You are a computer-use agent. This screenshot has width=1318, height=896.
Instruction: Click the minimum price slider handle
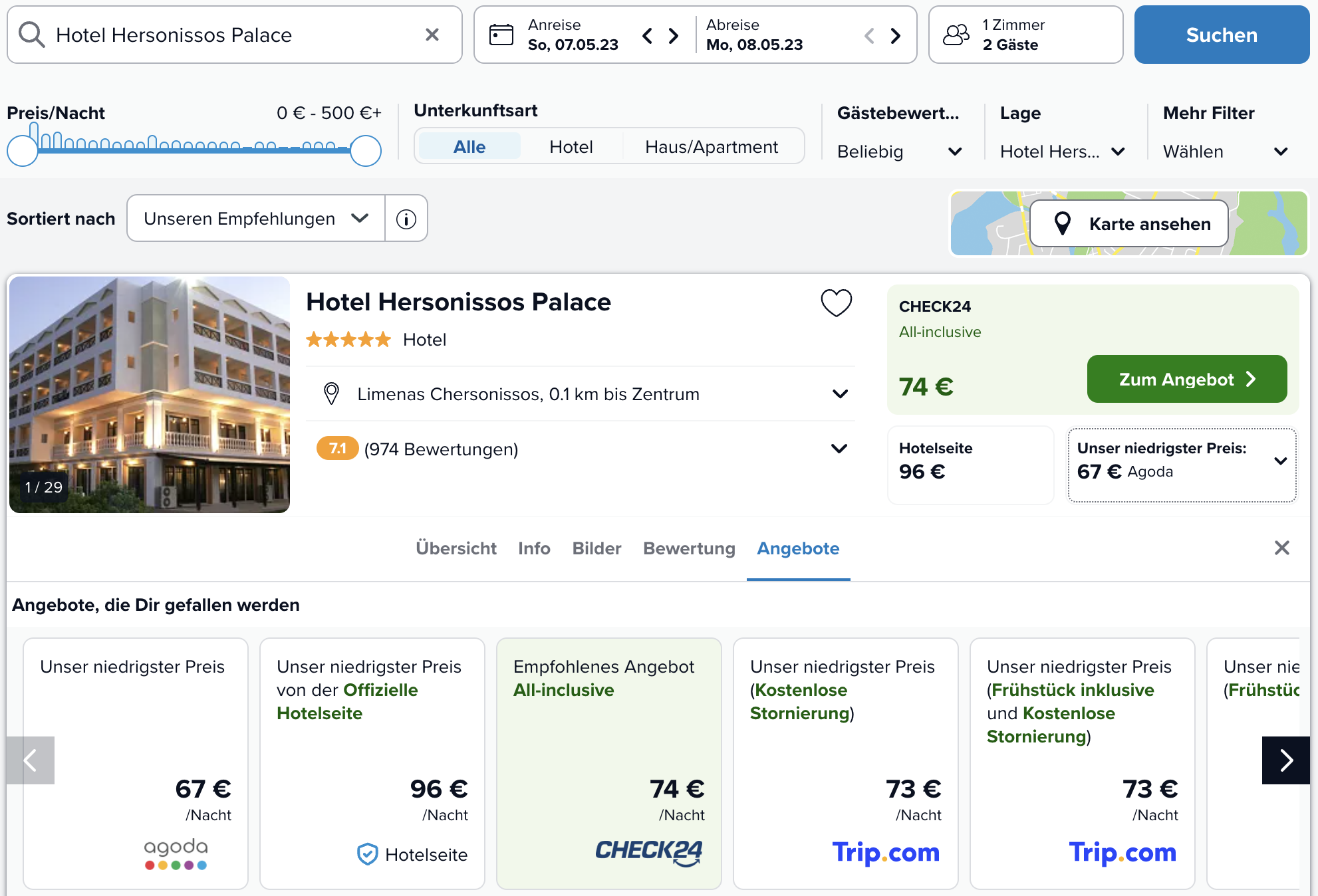(23, 151)
